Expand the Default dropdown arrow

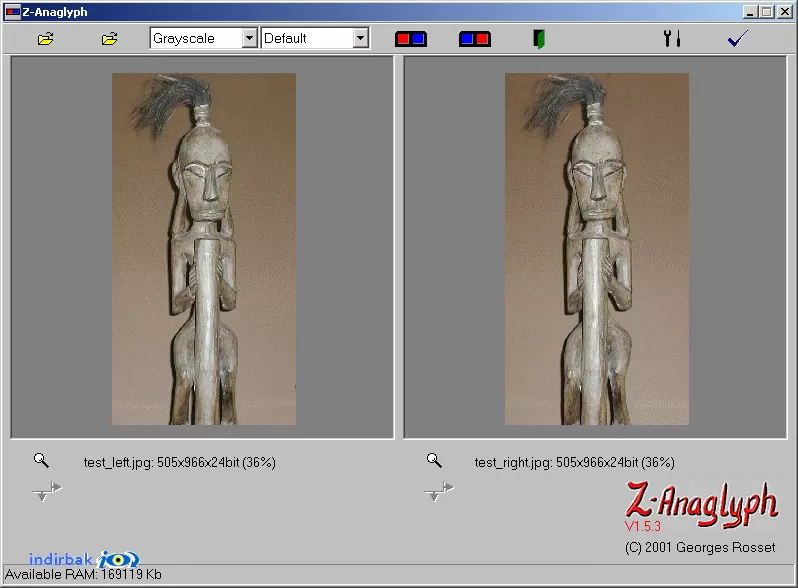click(x=360, y=38)
